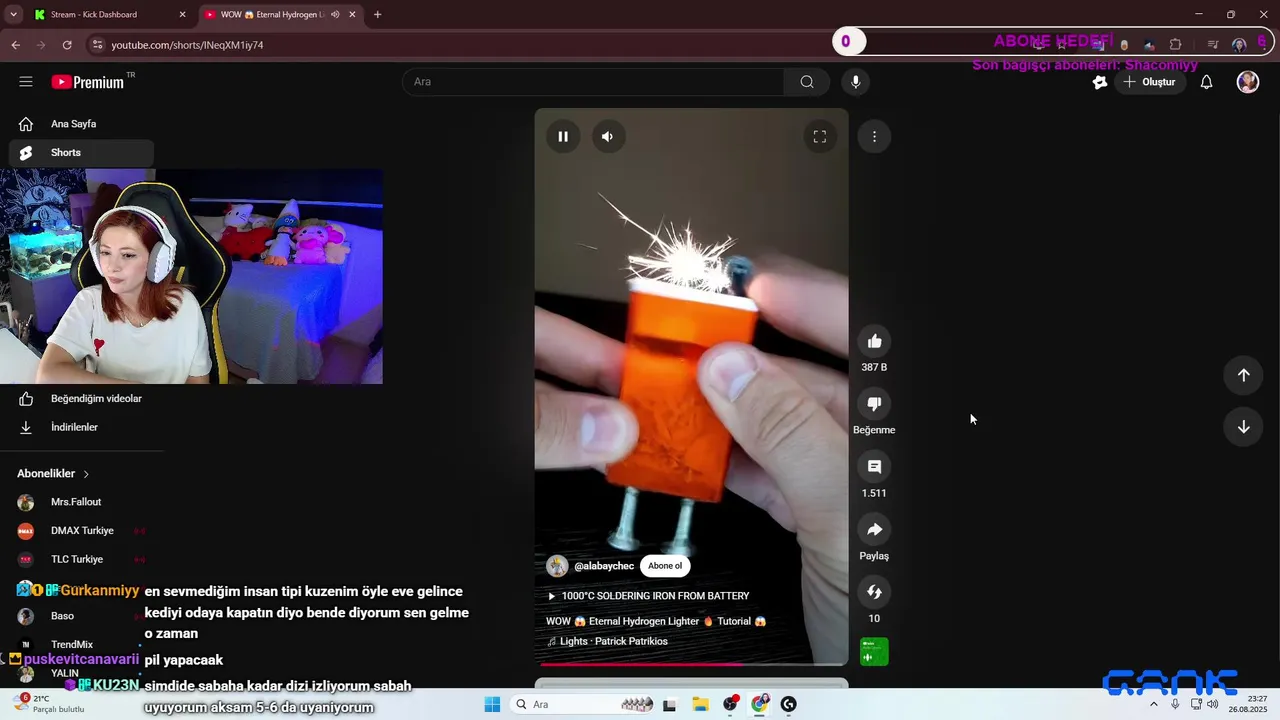Open the DMAX Turkiye subscription
The height and width of the screenshot is (720, 1280).
[x=81, y=531]
